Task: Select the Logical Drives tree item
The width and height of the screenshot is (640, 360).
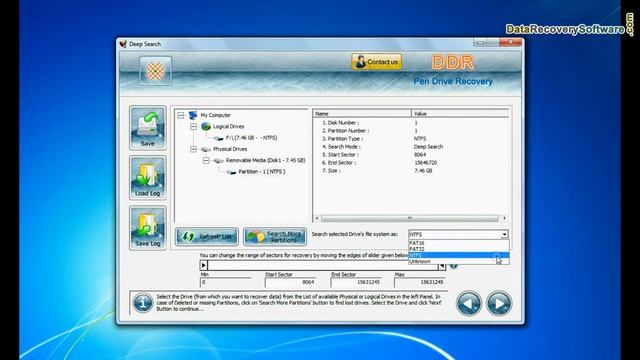Action: coord(228,127)
